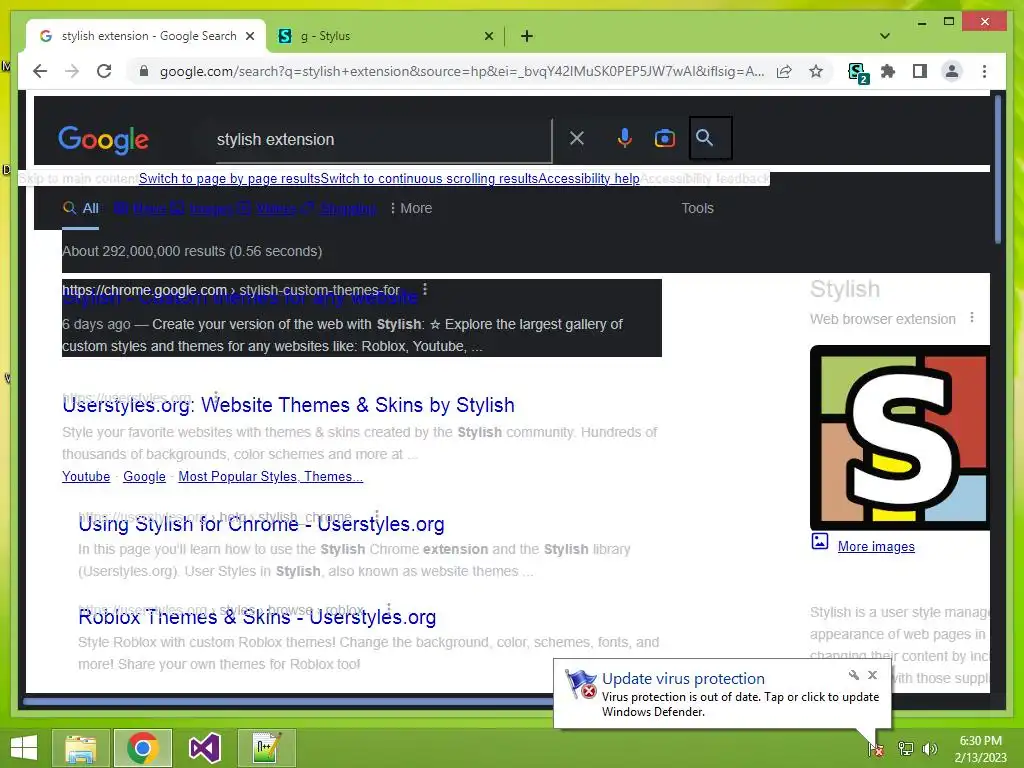Open the Youtube sitelink
Image resolution: width=1024 pixels, height=768 pixels.
coord(86,477)
